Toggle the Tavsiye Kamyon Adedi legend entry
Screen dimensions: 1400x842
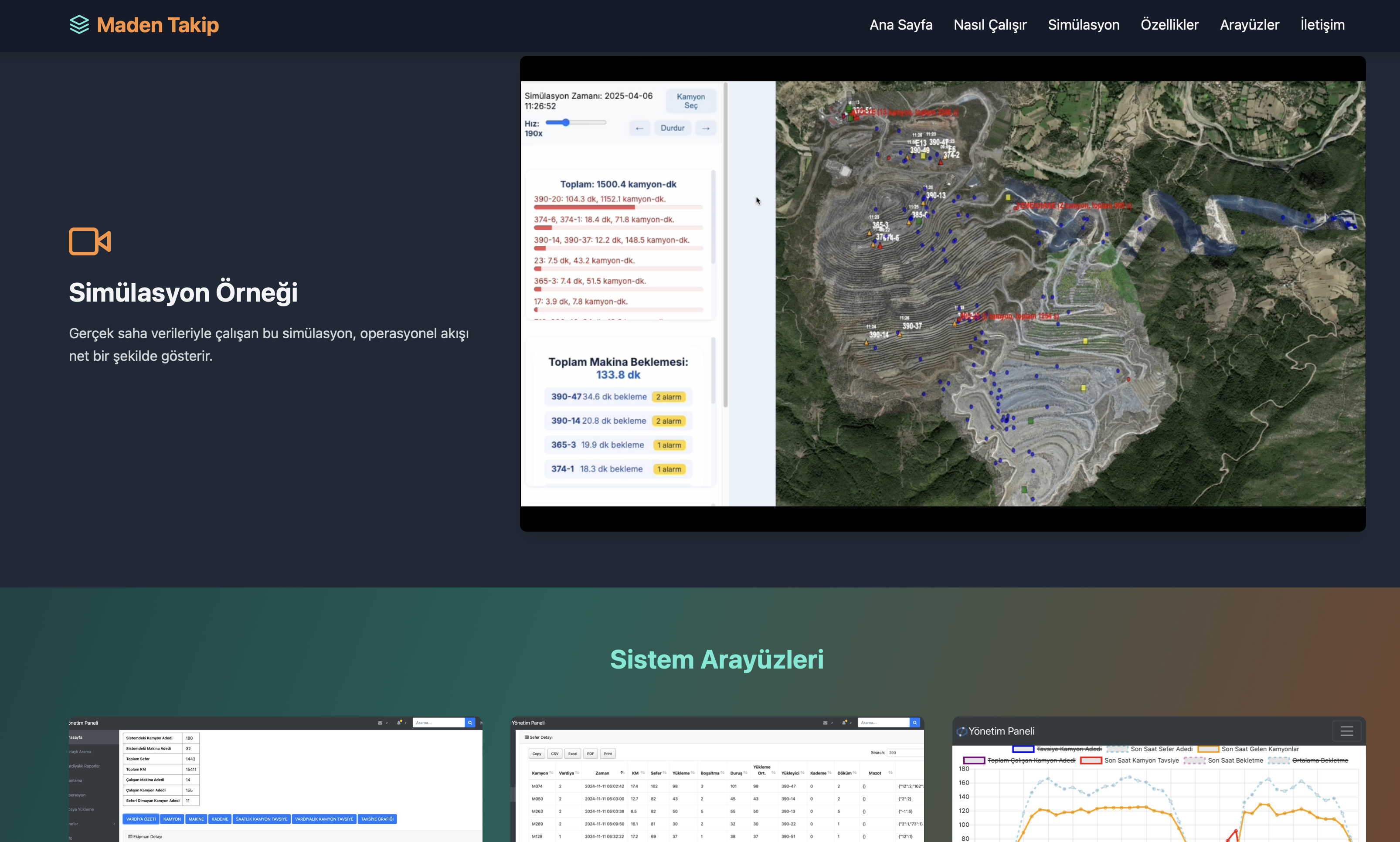point(1070,749)
